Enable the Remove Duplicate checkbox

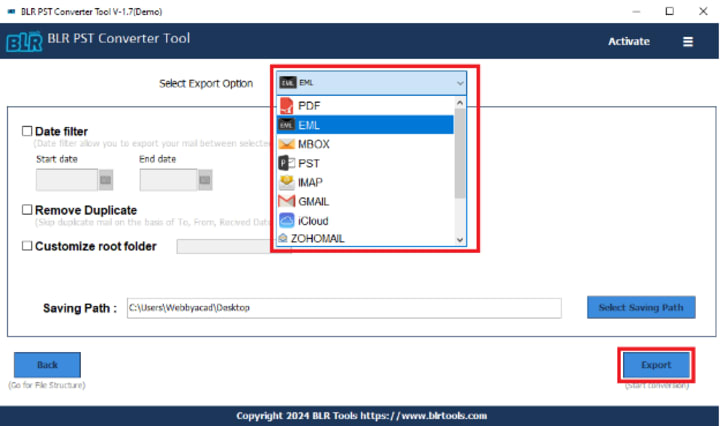(27, 210)
